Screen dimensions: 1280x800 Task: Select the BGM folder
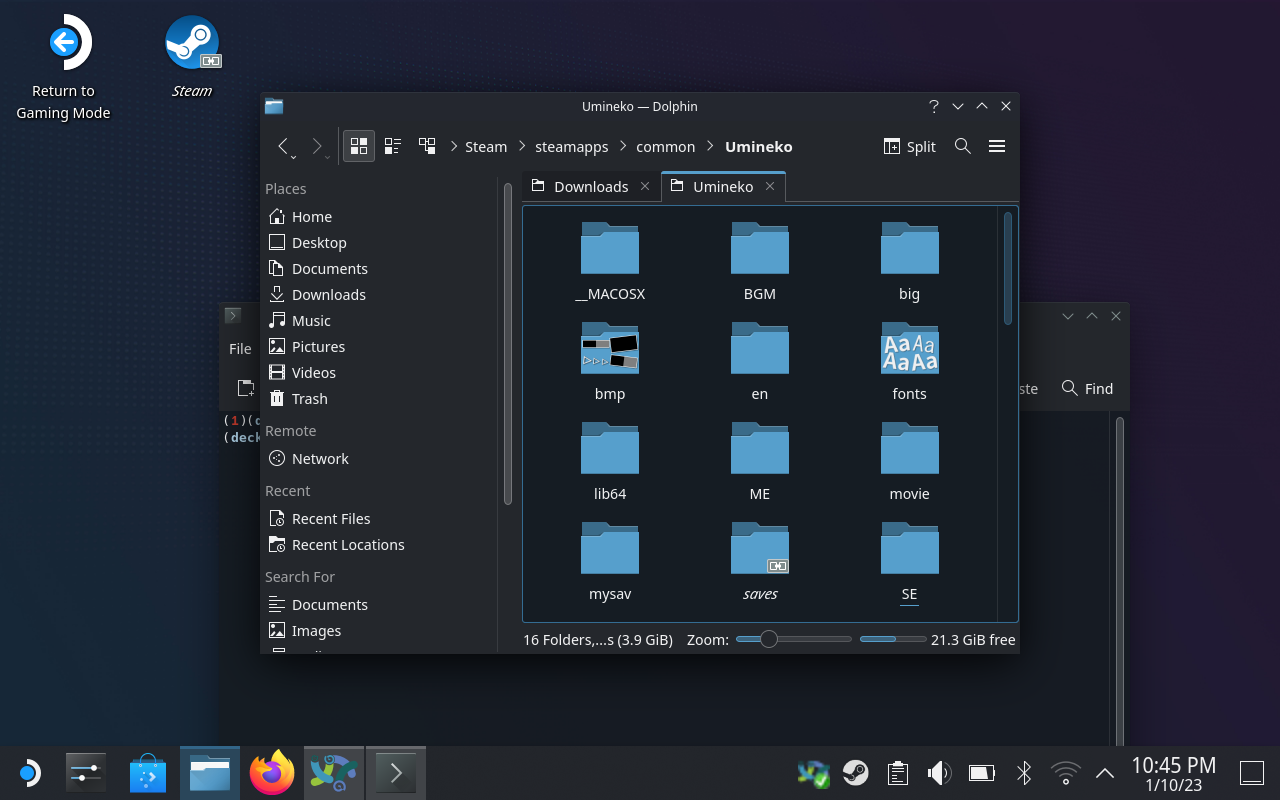point(760,261)
